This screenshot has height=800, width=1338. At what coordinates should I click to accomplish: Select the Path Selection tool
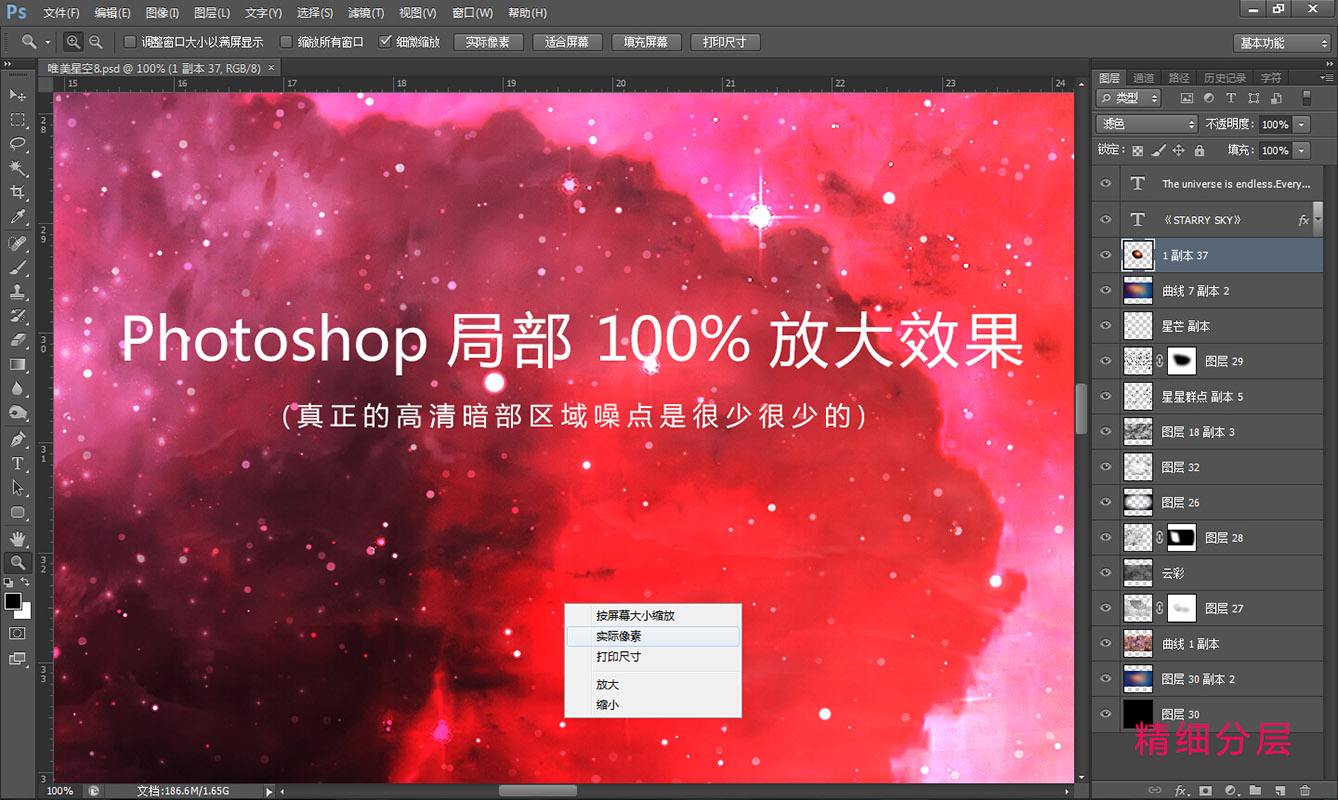click(18, 488)
